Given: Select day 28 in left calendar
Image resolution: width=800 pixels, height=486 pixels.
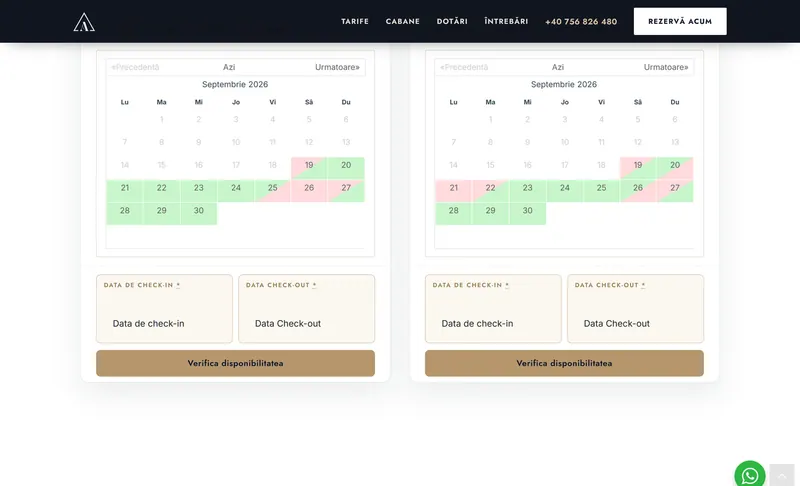Looking at the screenshot, I should pyautogui.click(x=124, y=213).
